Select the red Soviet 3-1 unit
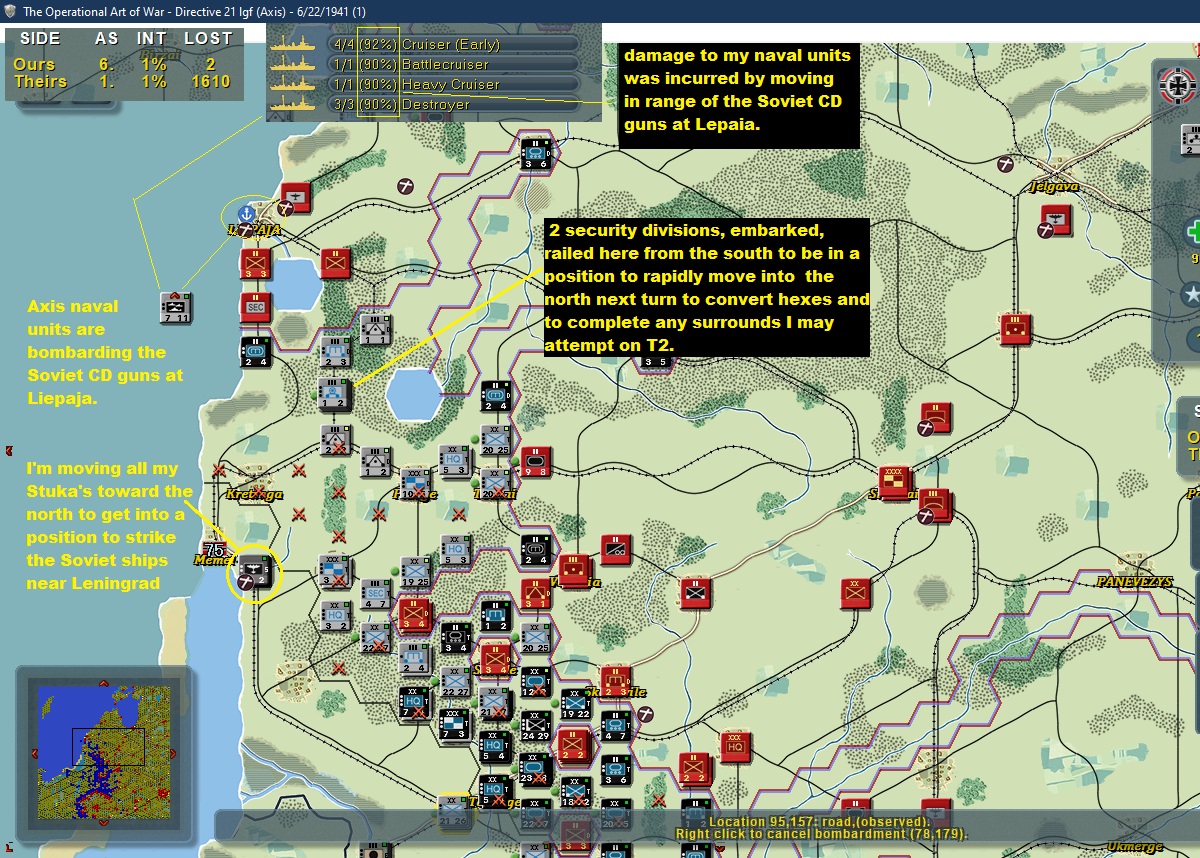The height and width of the screenshot is (858, 1200). [x=536, y=594]
